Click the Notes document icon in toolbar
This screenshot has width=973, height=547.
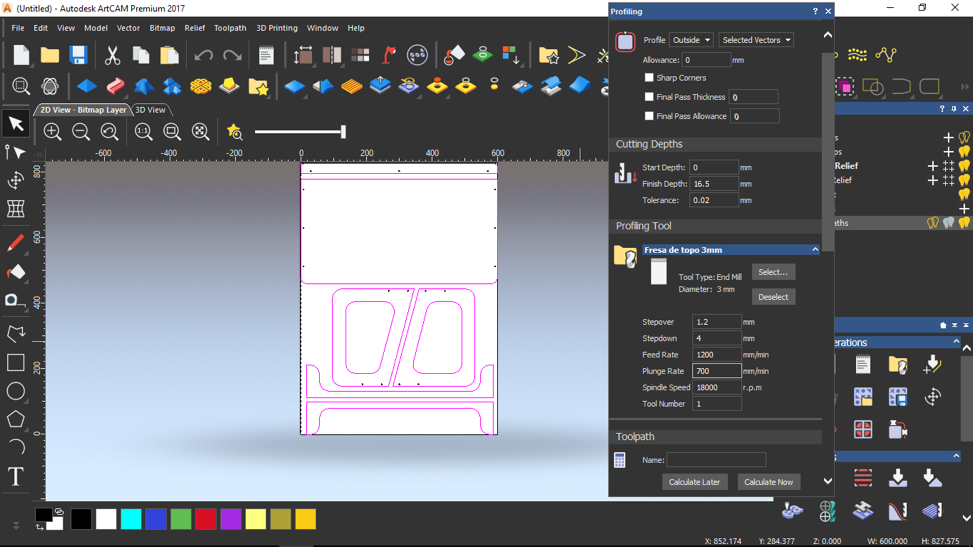tap(266, 55)
